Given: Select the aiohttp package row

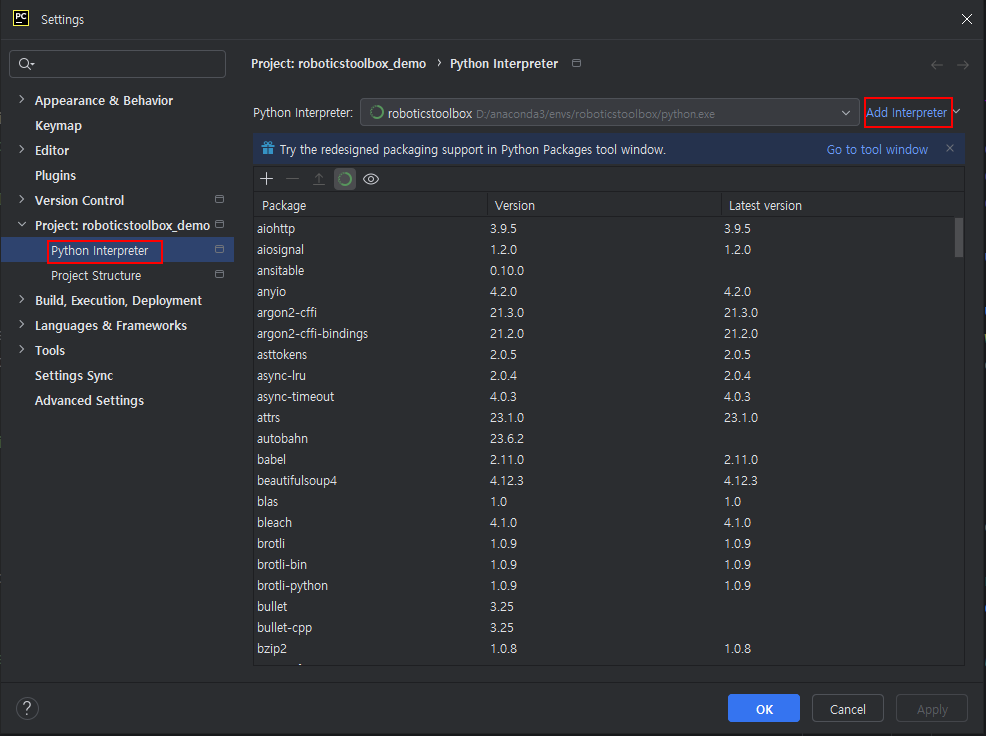Looking at the screenshot, I should [604, 228].
